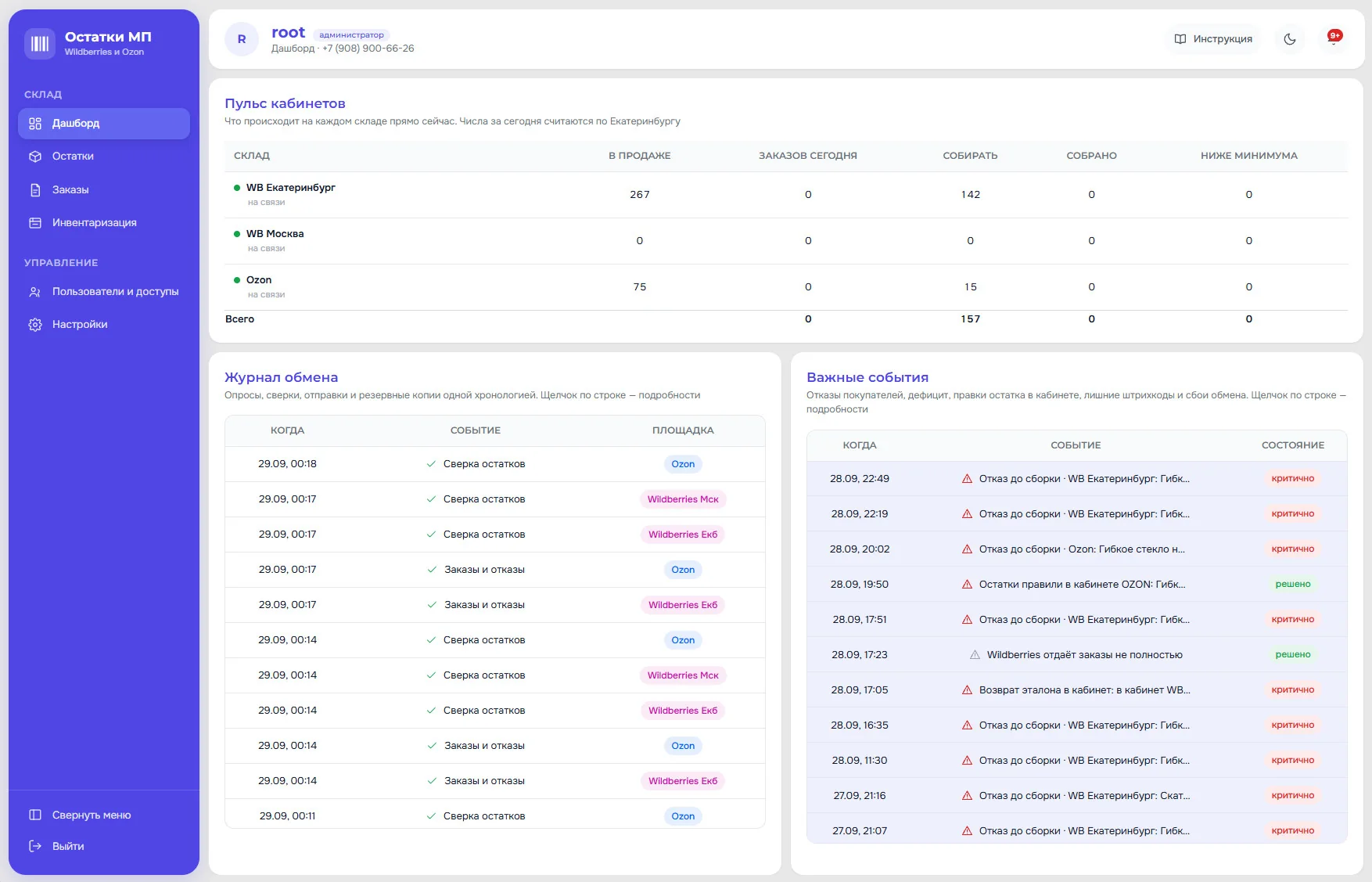Click the Состояние column header

1293,445
